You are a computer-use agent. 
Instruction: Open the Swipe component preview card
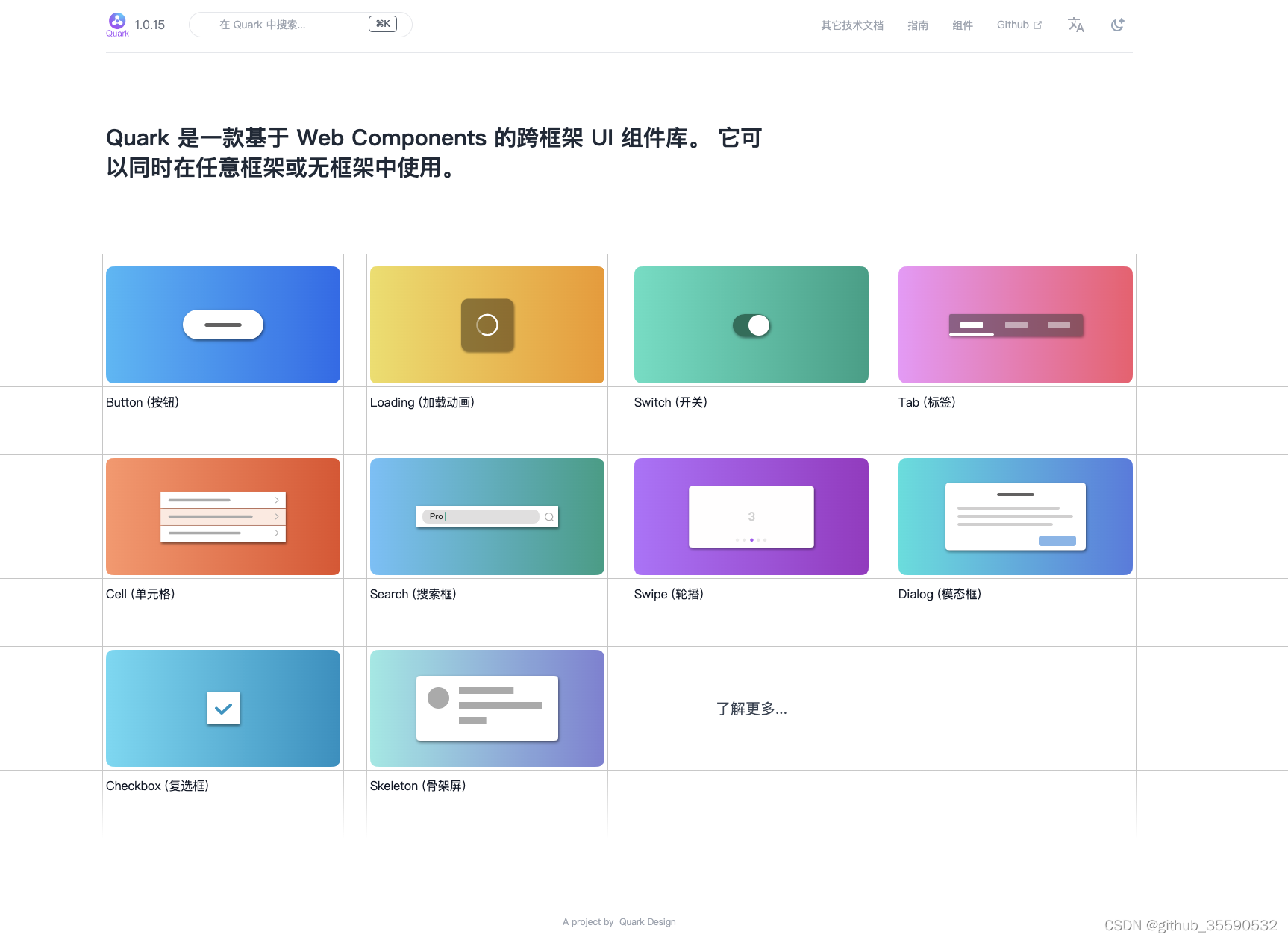[751, 516]
